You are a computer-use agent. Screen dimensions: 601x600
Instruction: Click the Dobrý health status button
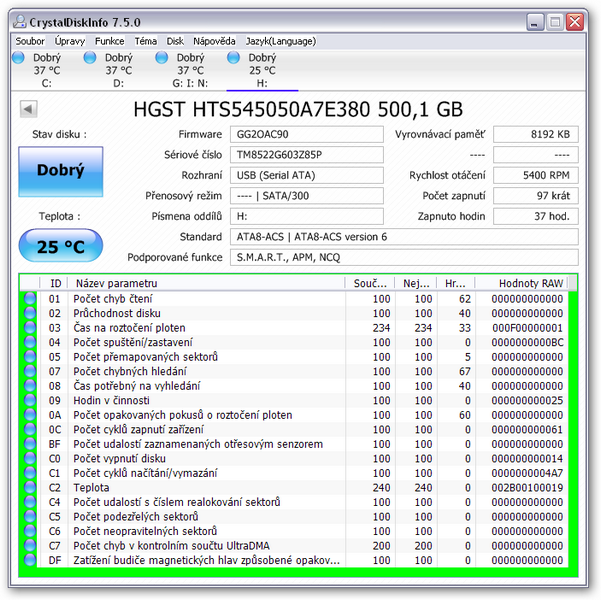(61, 171)
